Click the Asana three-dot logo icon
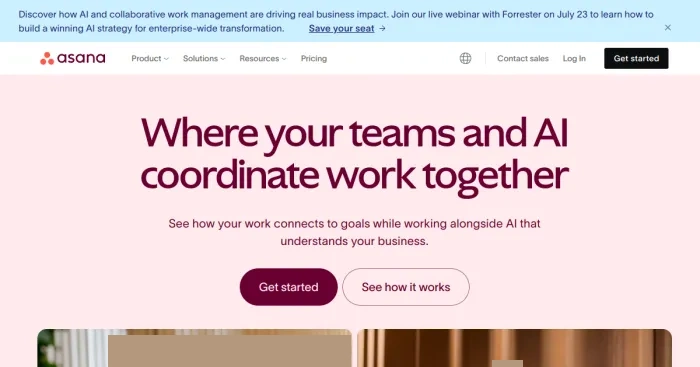 (x=47, y=58)
